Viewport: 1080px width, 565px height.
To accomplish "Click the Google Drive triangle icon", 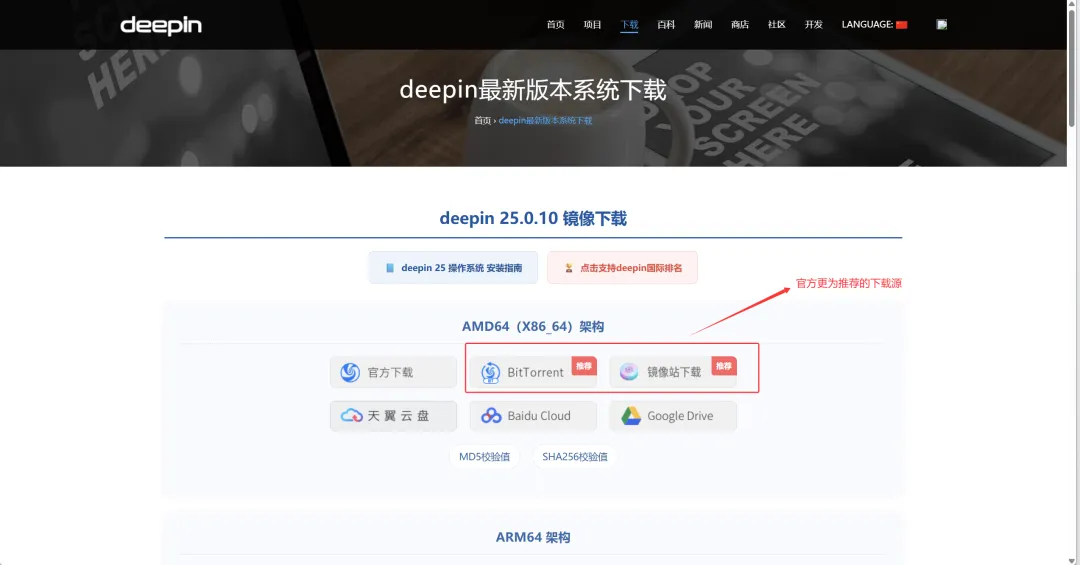I will pyautogui.click(x=631, y=415).
